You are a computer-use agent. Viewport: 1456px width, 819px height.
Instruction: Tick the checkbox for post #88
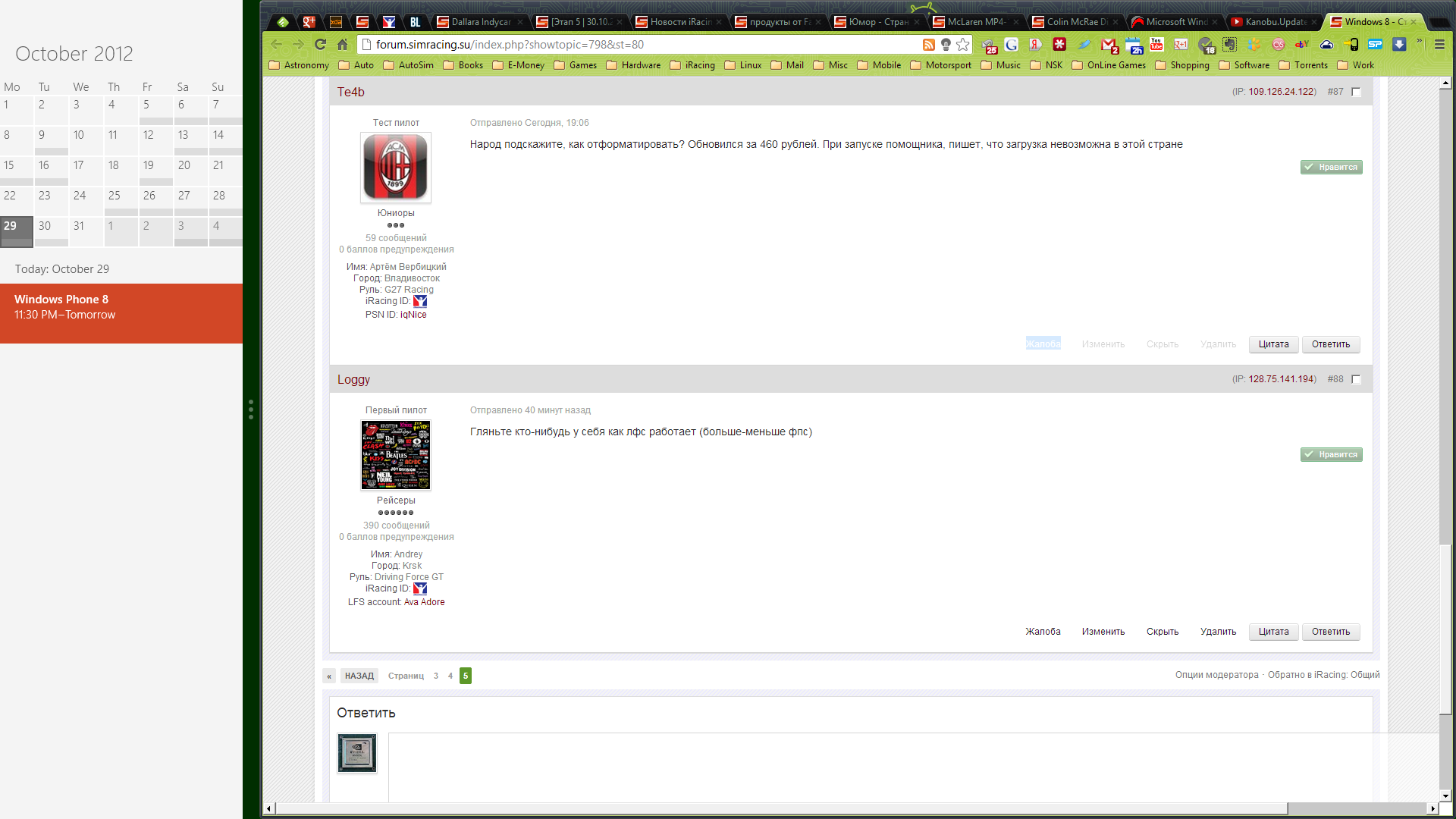coord(1357,379)
